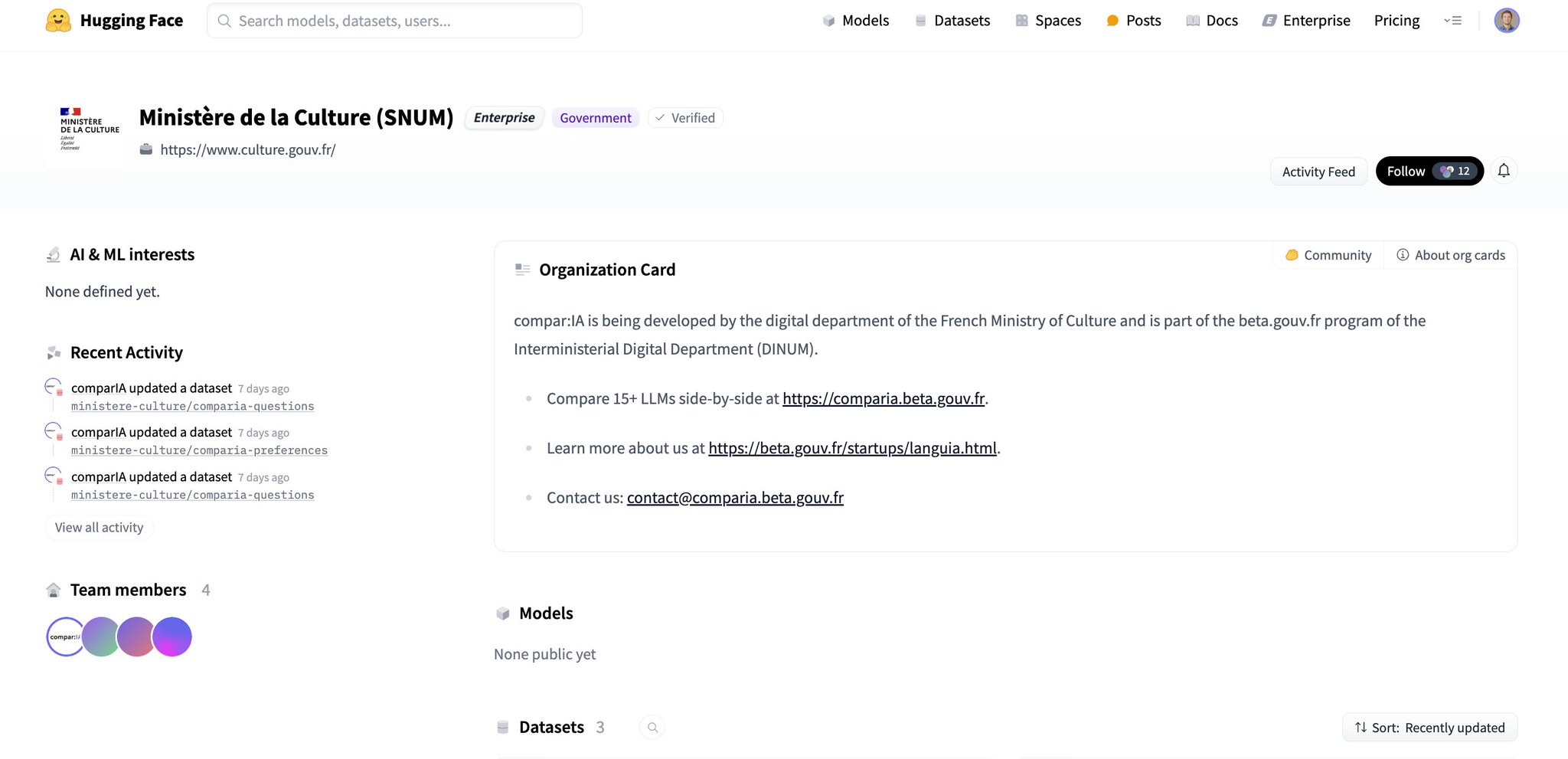Click the Ministère de la Culture logo
Viewport: 1568px width, 759px height.
pos(84,129)
